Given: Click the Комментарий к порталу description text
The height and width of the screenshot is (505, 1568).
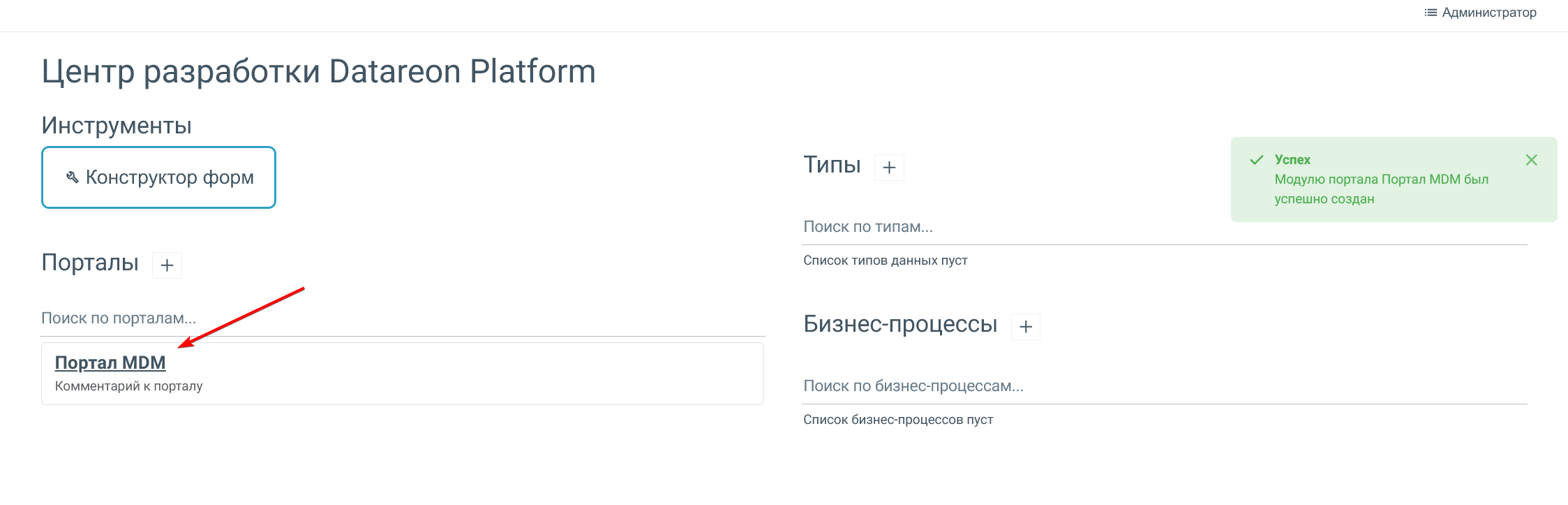Looking at the screenshot, I should [x=128, y=386].
